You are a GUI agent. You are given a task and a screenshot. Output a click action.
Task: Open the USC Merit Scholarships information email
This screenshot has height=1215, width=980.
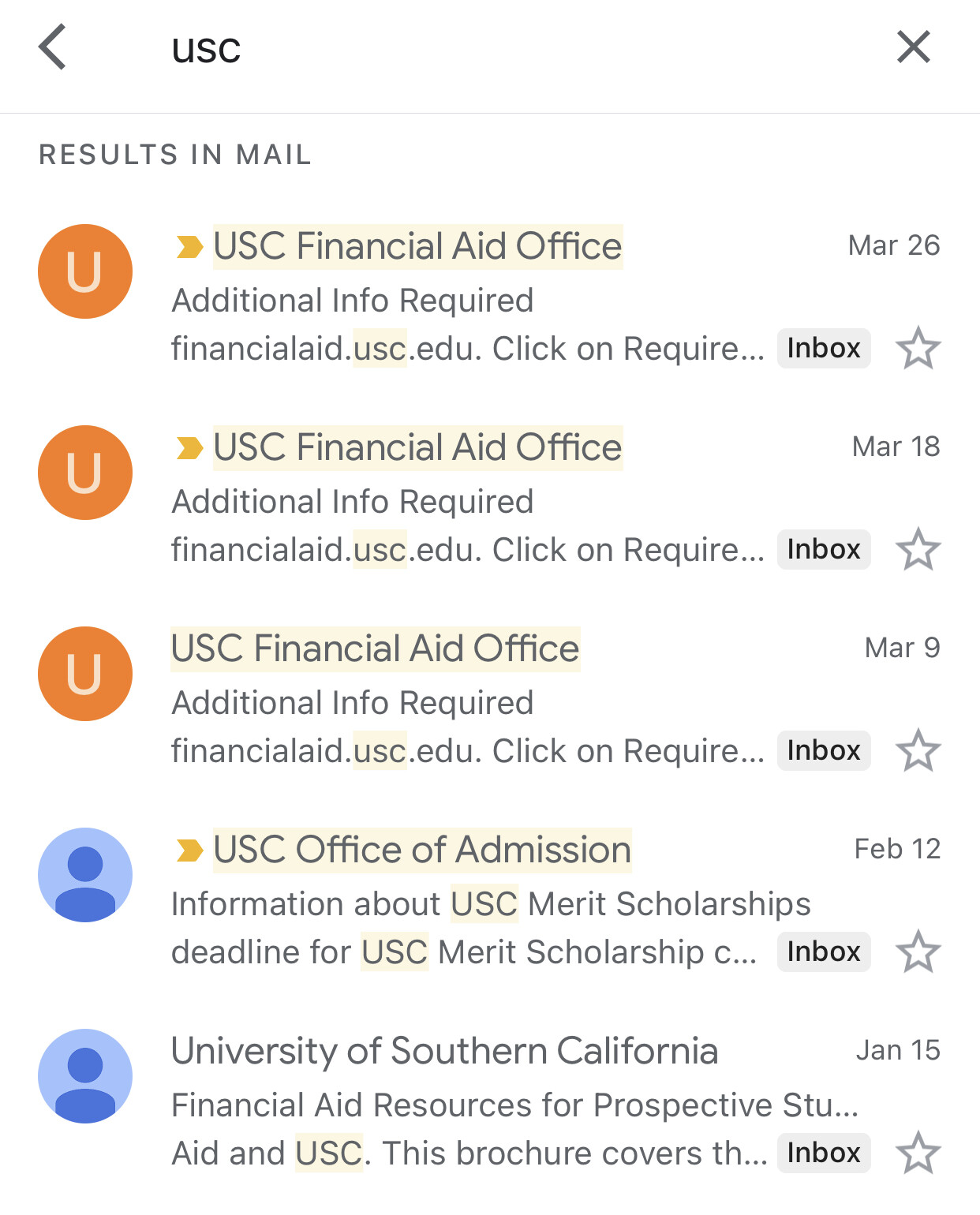pos(490,900)
